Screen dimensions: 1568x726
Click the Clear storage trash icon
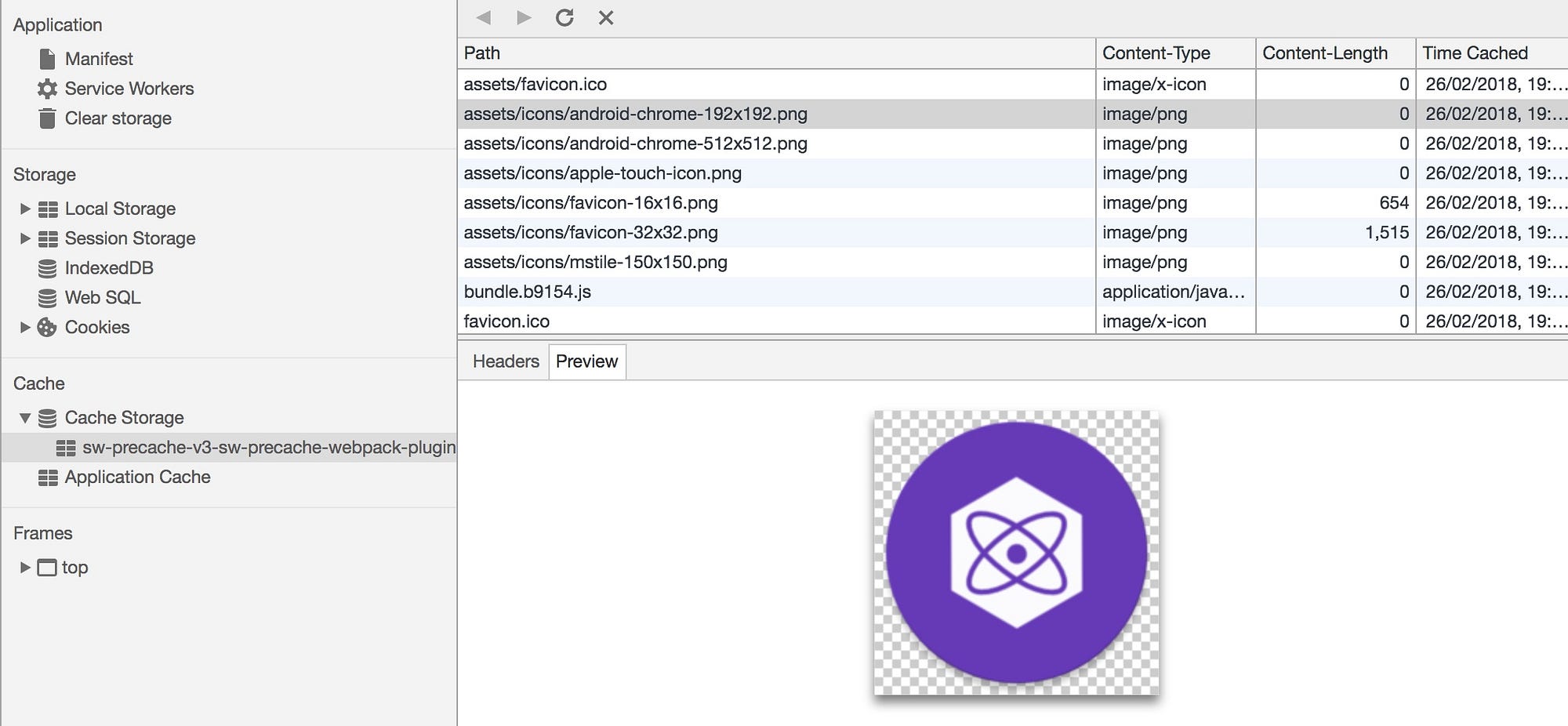click(x=47, y=118)
